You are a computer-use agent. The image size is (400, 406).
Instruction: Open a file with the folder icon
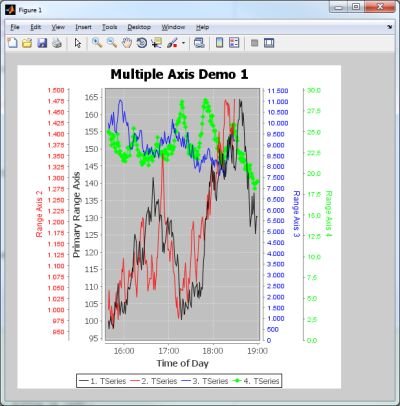(27, 43)
